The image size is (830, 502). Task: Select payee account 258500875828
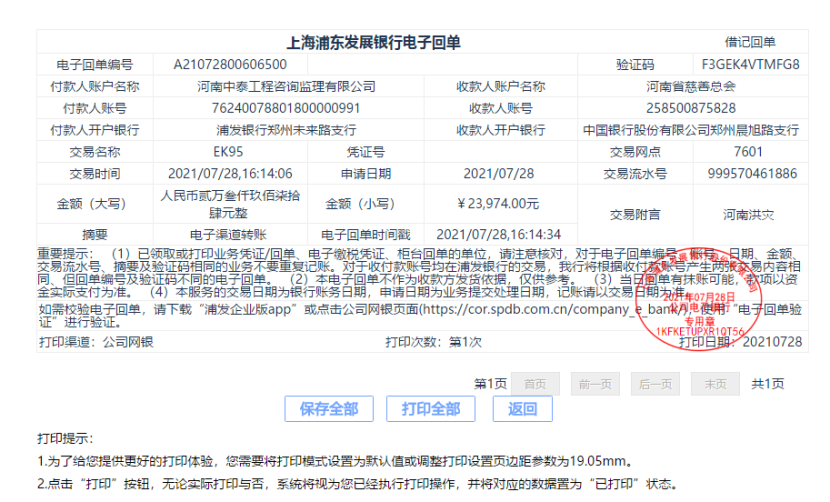pyautogui.click(x=691, y=108)
